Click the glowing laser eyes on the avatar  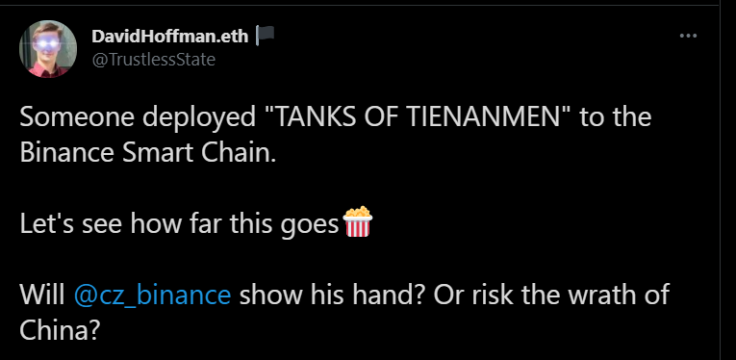pyautogui.click(x=47, y=44)
